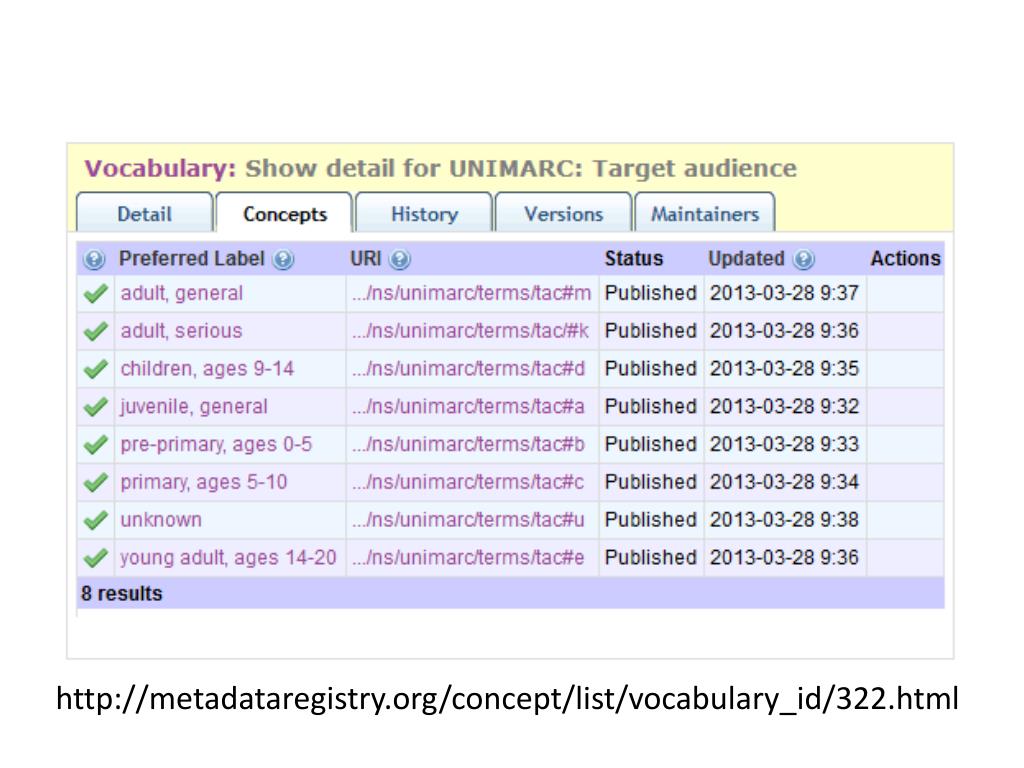This screenshot has height=768, width=1024.
Task: Click URI ending in tac#u
Action: coord(468,520)
